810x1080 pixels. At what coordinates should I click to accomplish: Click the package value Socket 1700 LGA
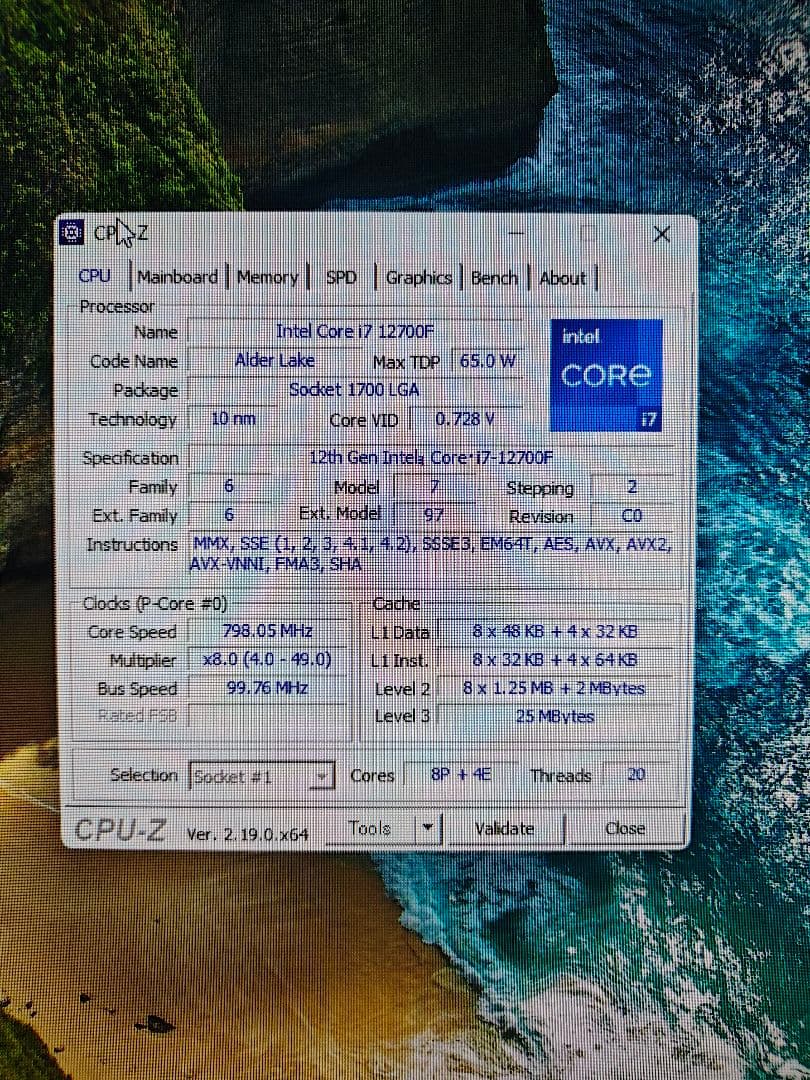coord(355,389)
